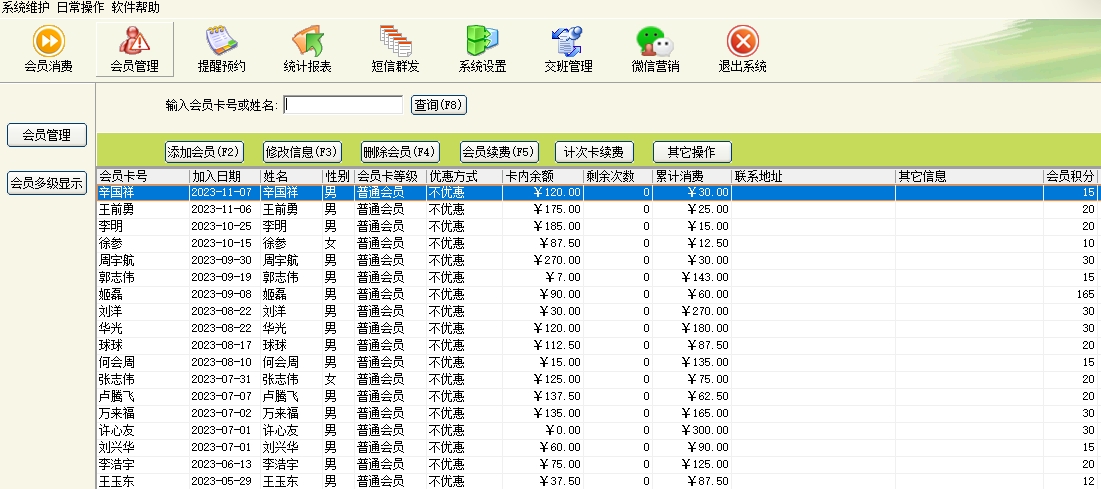Open the 日常操作 menu
Viewport: 1101px width, 489px height.
81,7
